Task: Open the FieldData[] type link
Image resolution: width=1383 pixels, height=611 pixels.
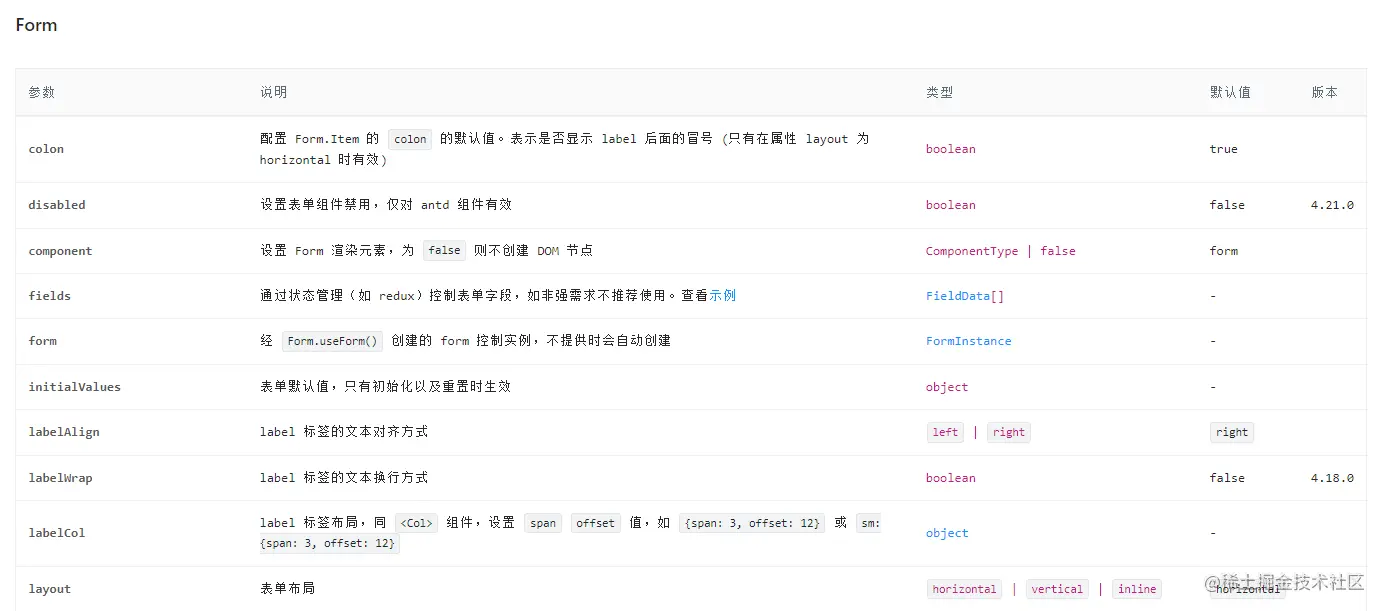Action: pos(965,296)
